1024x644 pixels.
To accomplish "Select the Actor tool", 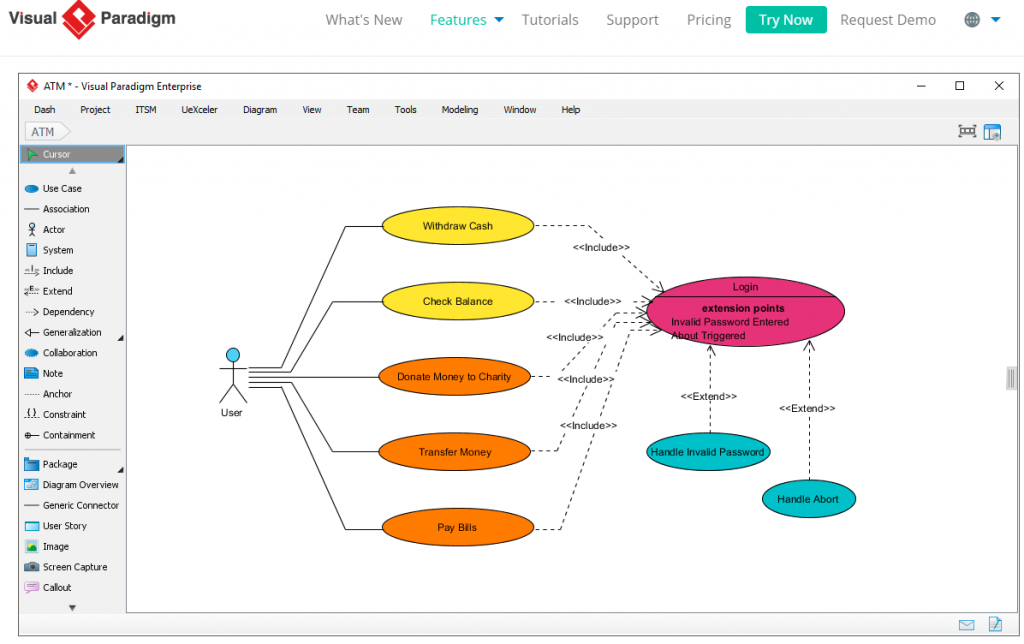I will pyautogui.click(x=45, y=229).
